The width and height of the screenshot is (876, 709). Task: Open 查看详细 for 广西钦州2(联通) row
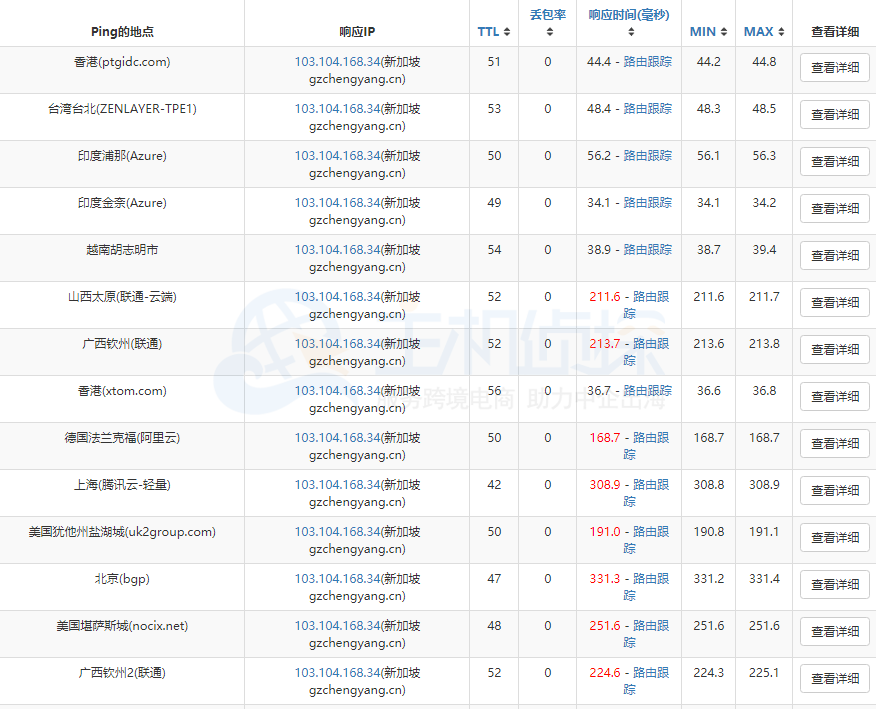[835, 678]
